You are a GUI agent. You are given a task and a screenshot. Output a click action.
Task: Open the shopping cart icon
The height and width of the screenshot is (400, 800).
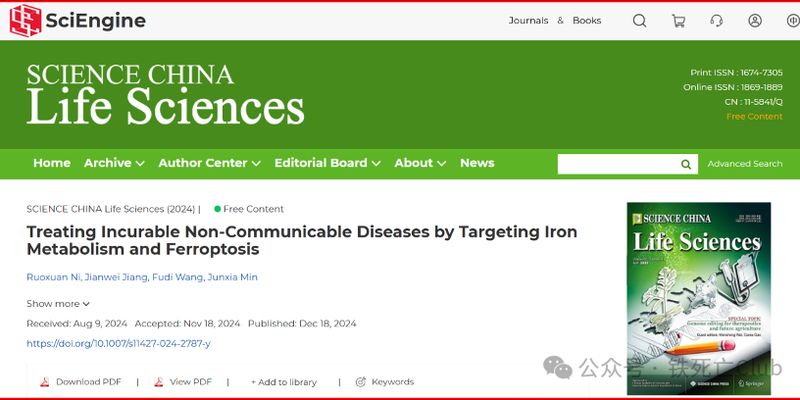pos(679,20)
